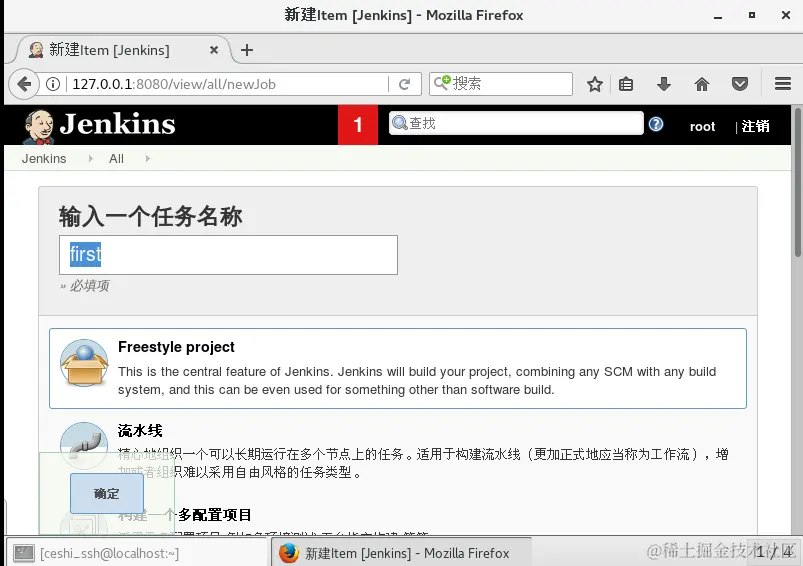Minimize the Firefox window
Viewport: 803px width, 566px height.
click(x=718, y=15)
